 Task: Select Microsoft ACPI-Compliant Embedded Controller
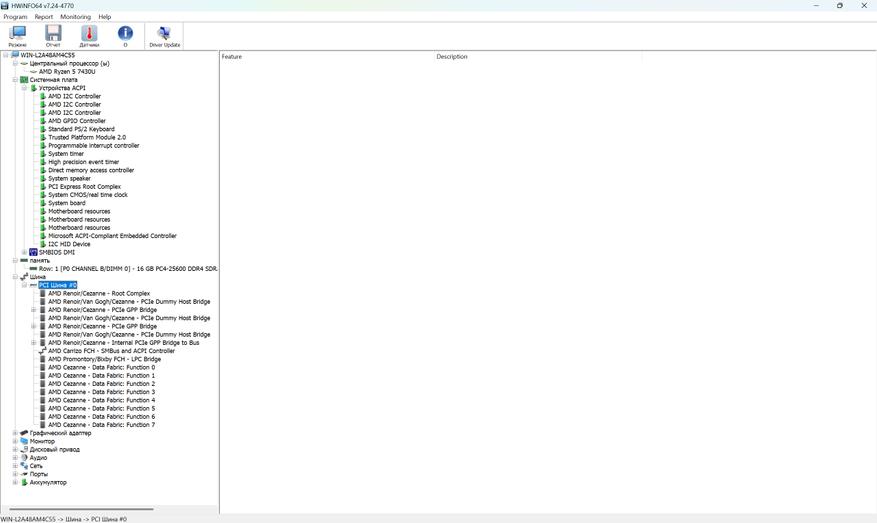click(112, 236)
